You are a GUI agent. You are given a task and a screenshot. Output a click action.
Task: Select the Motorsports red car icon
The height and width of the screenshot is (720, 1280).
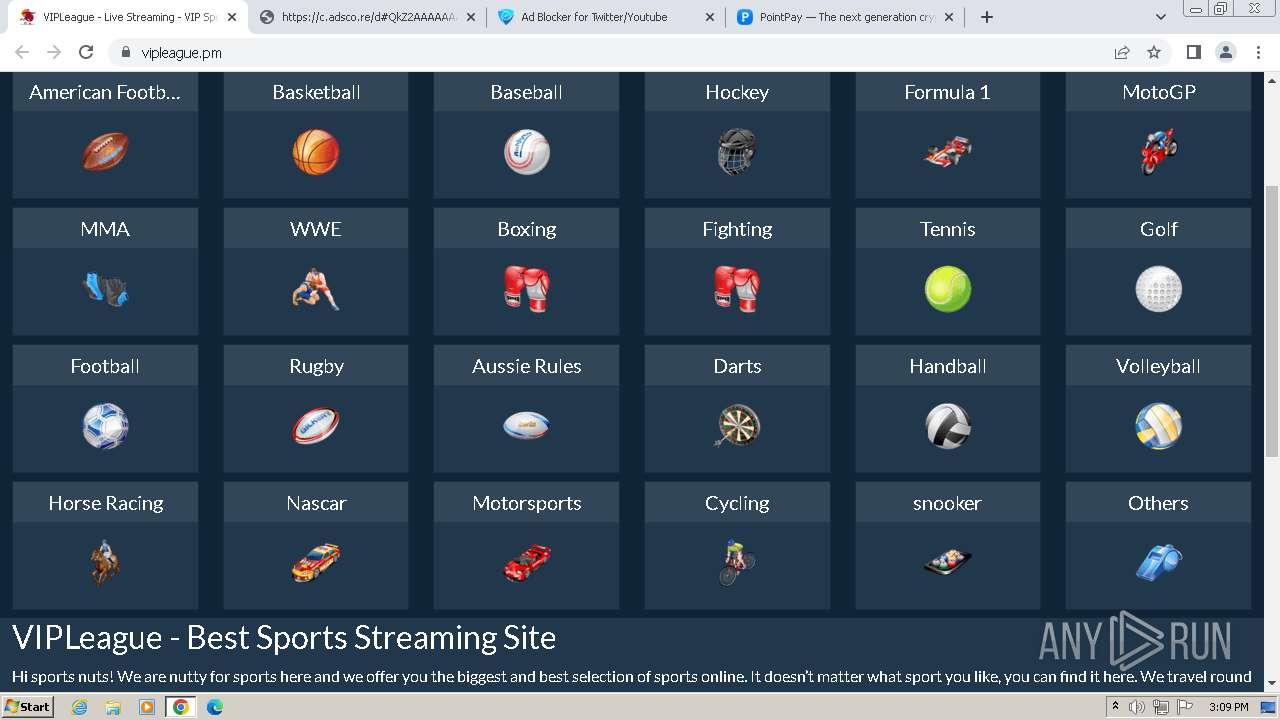click(527, 563)
